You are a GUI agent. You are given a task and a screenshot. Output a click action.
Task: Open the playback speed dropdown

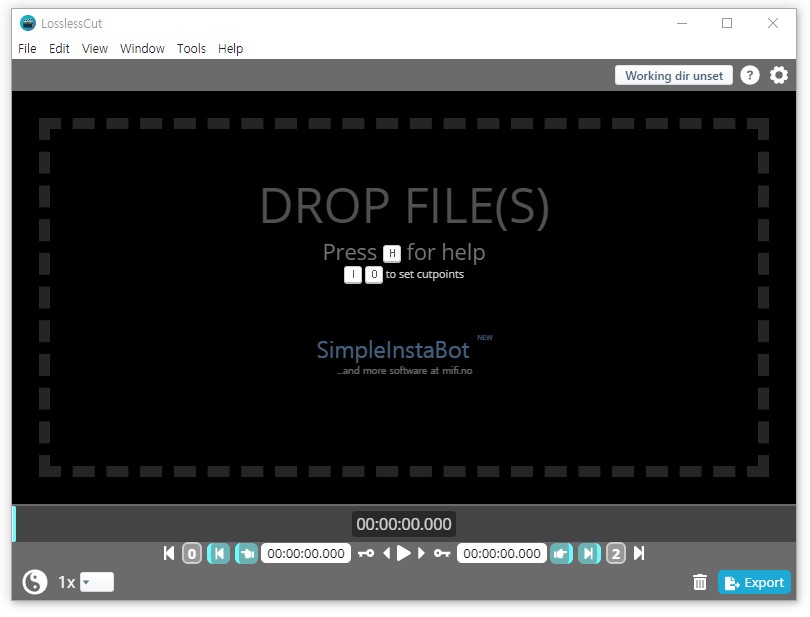click(97, 582)
